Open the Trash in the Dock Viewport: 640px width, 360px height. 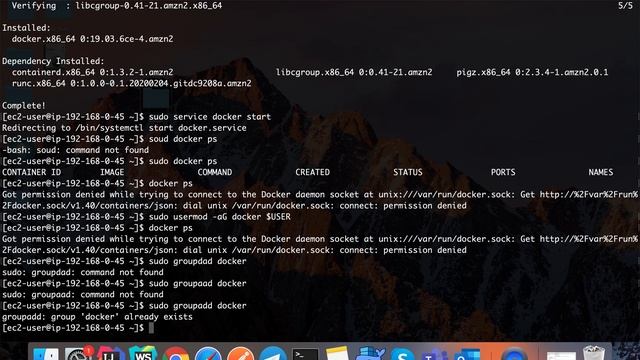[x=593, y=353]
